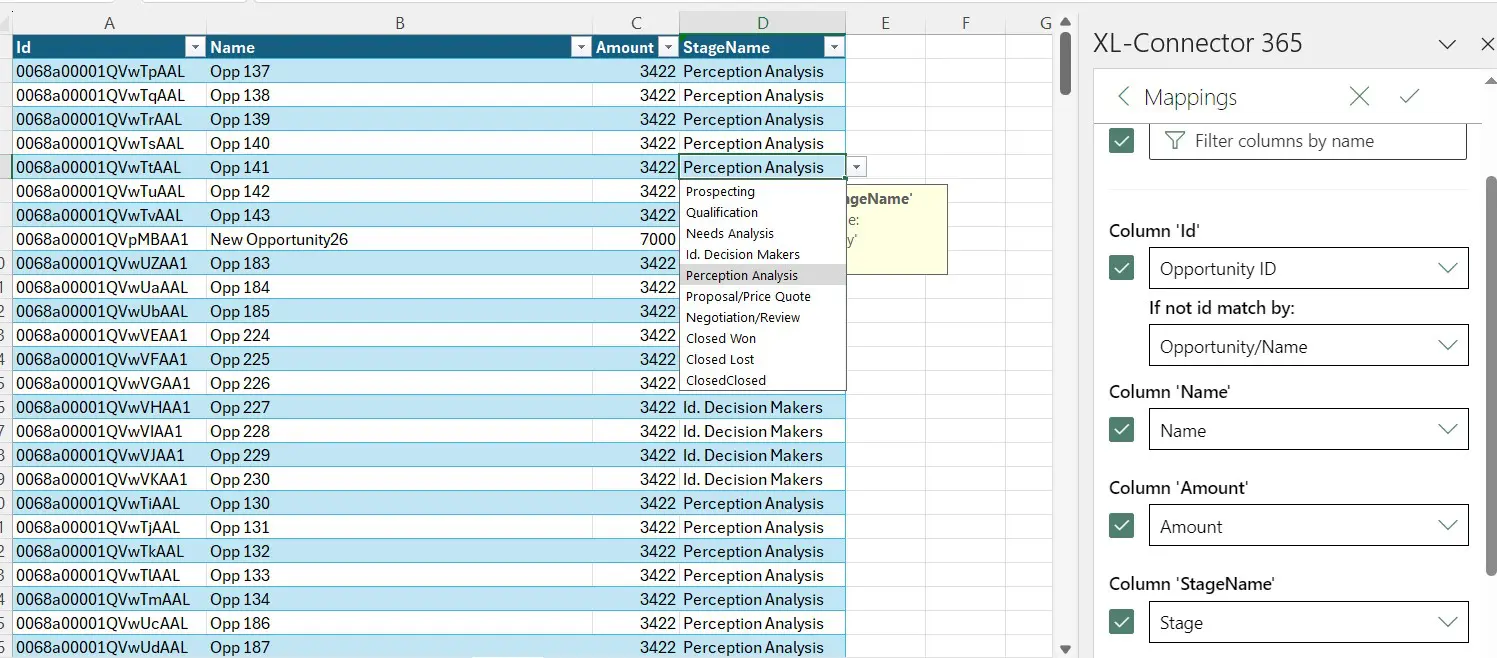
Task: Disable the Column 'StageName' mapping checkbox
Action: (x=1122, y=622)
